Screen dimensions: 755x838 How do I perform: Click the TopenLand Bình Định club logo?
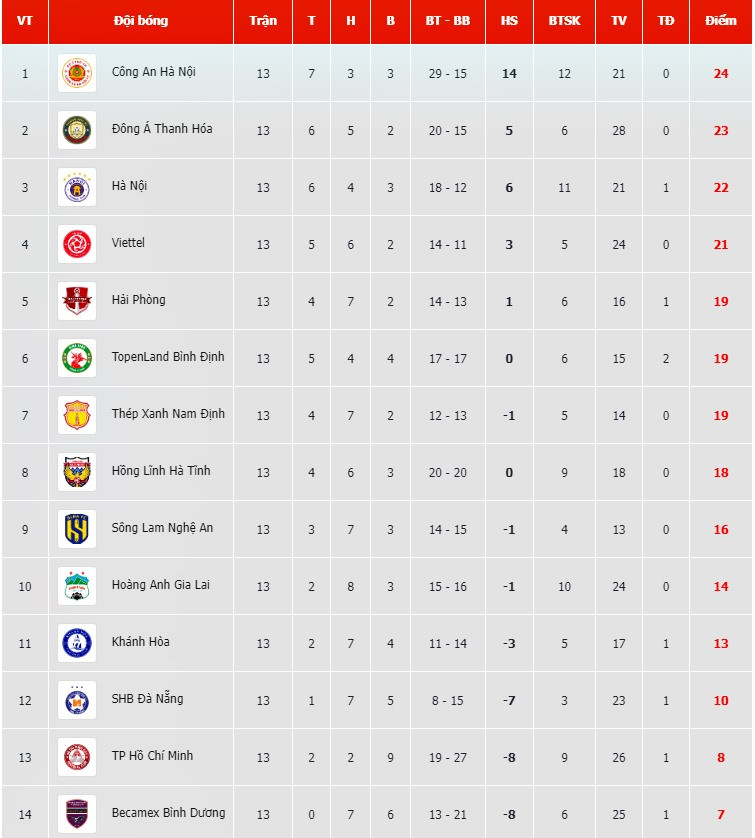click(x=77, y=358)
